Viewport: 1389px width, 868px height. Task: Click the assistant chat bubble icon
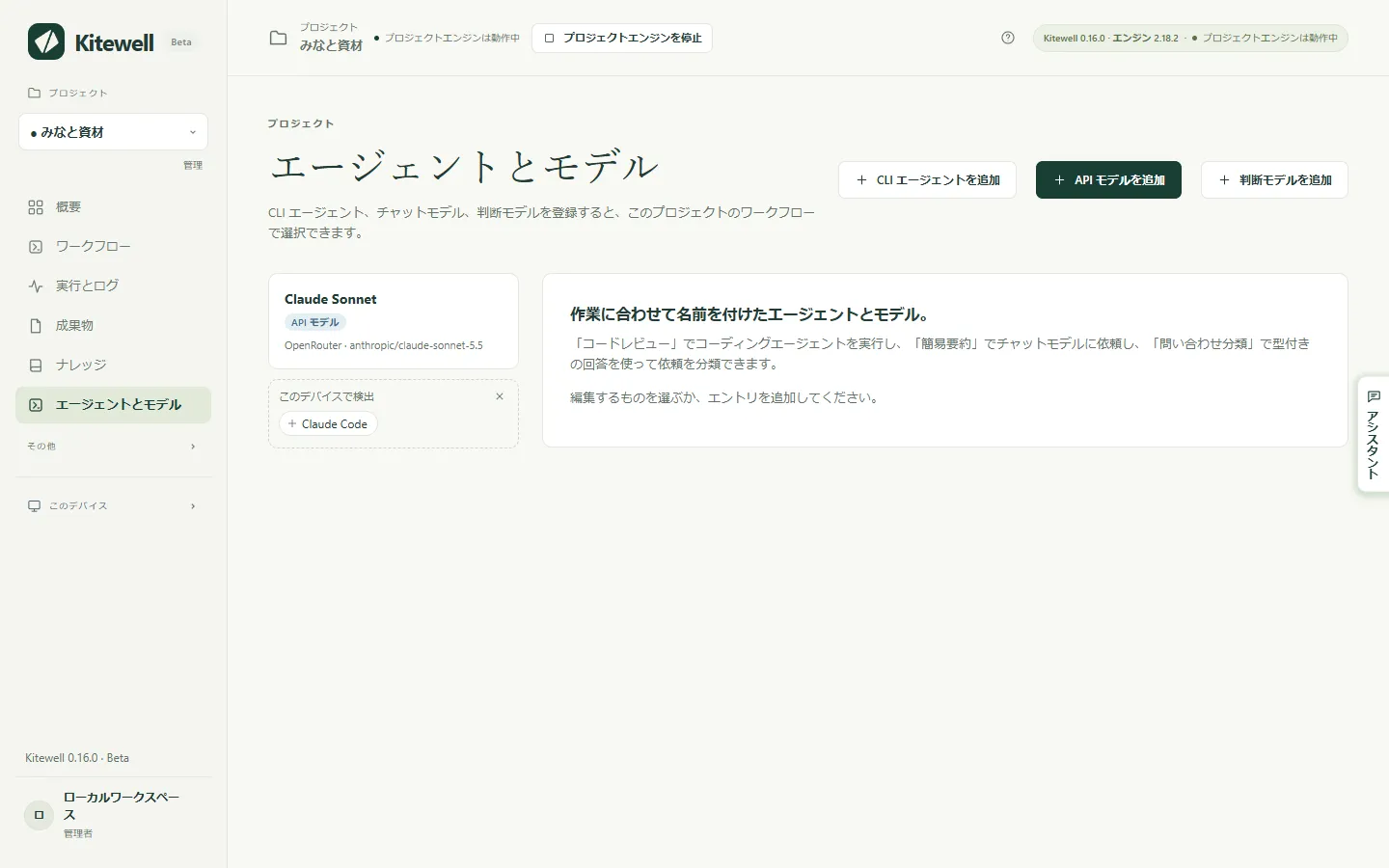coord(1374,396)
